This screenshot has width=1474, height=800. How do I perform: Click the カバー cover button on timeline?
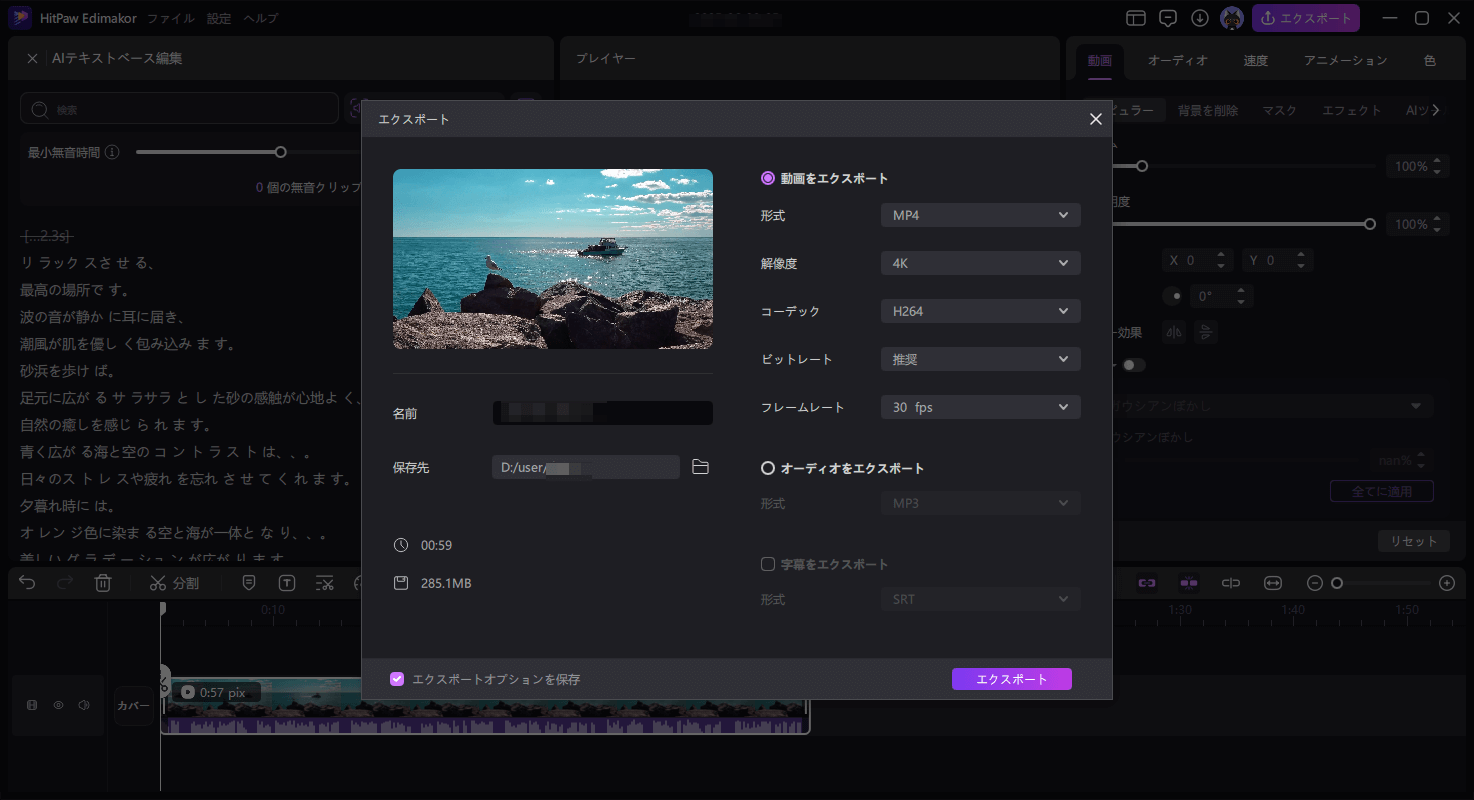(x=134, y=705)
